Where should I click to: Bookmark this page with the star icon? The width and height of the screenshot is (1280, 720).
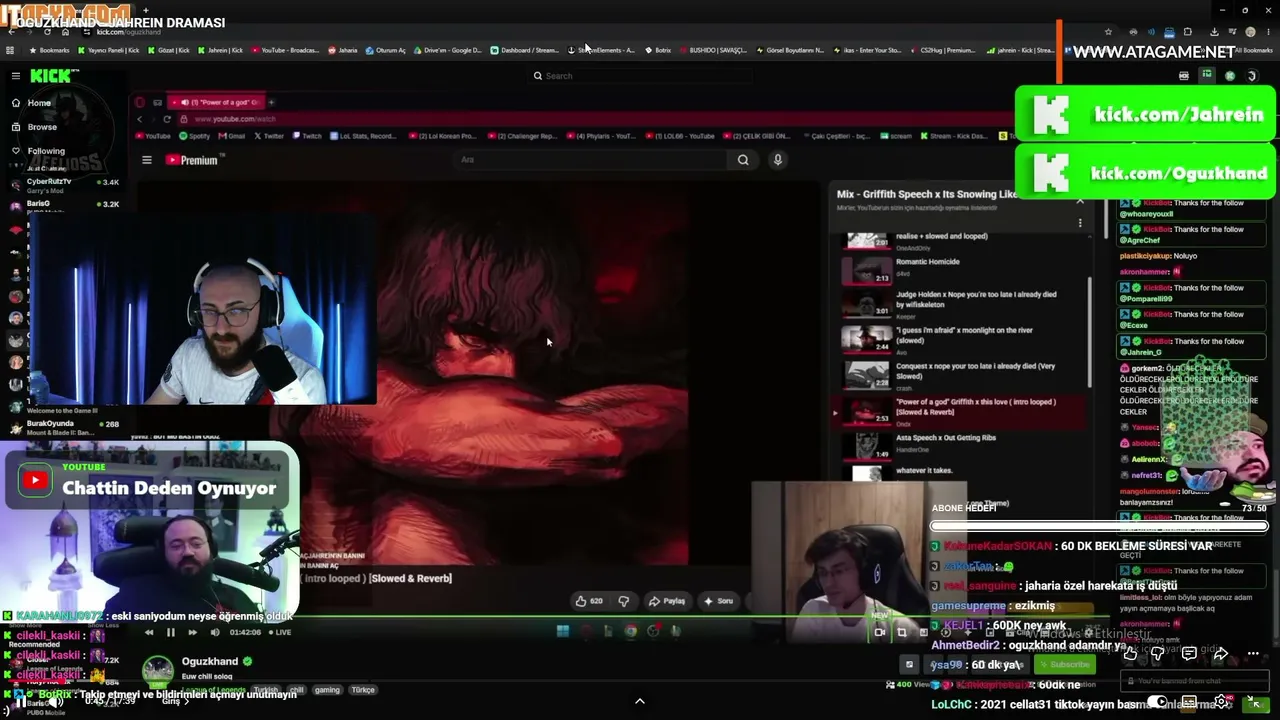1108,32
